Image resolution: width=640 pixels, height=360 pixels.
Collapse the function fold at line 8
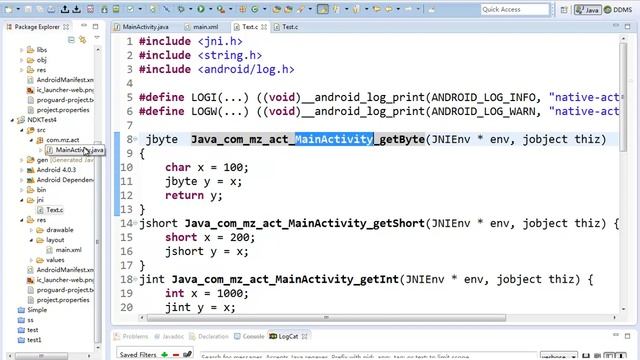136,139
